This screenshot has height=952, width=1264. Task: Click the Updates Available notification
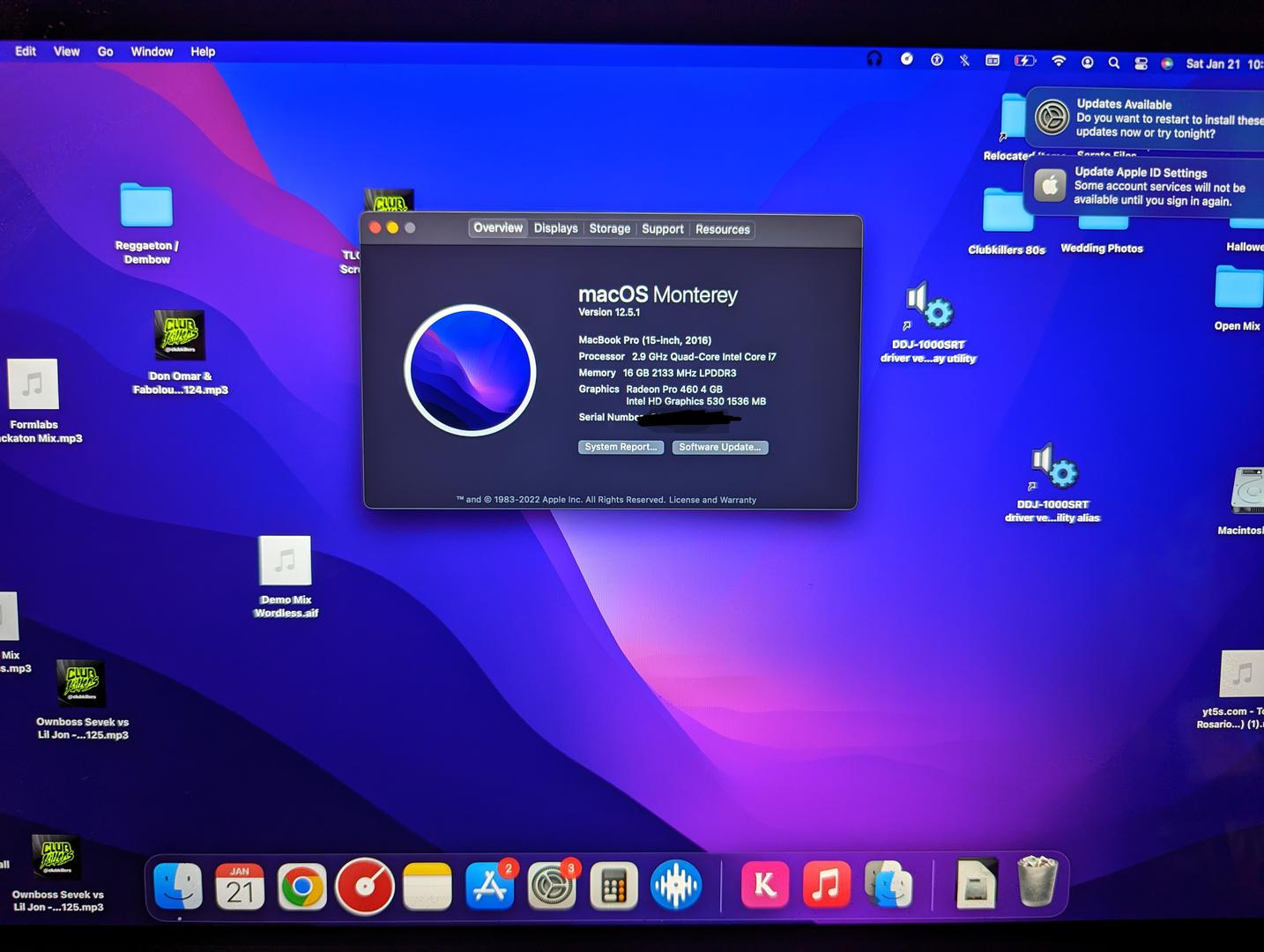(1145, 118)
